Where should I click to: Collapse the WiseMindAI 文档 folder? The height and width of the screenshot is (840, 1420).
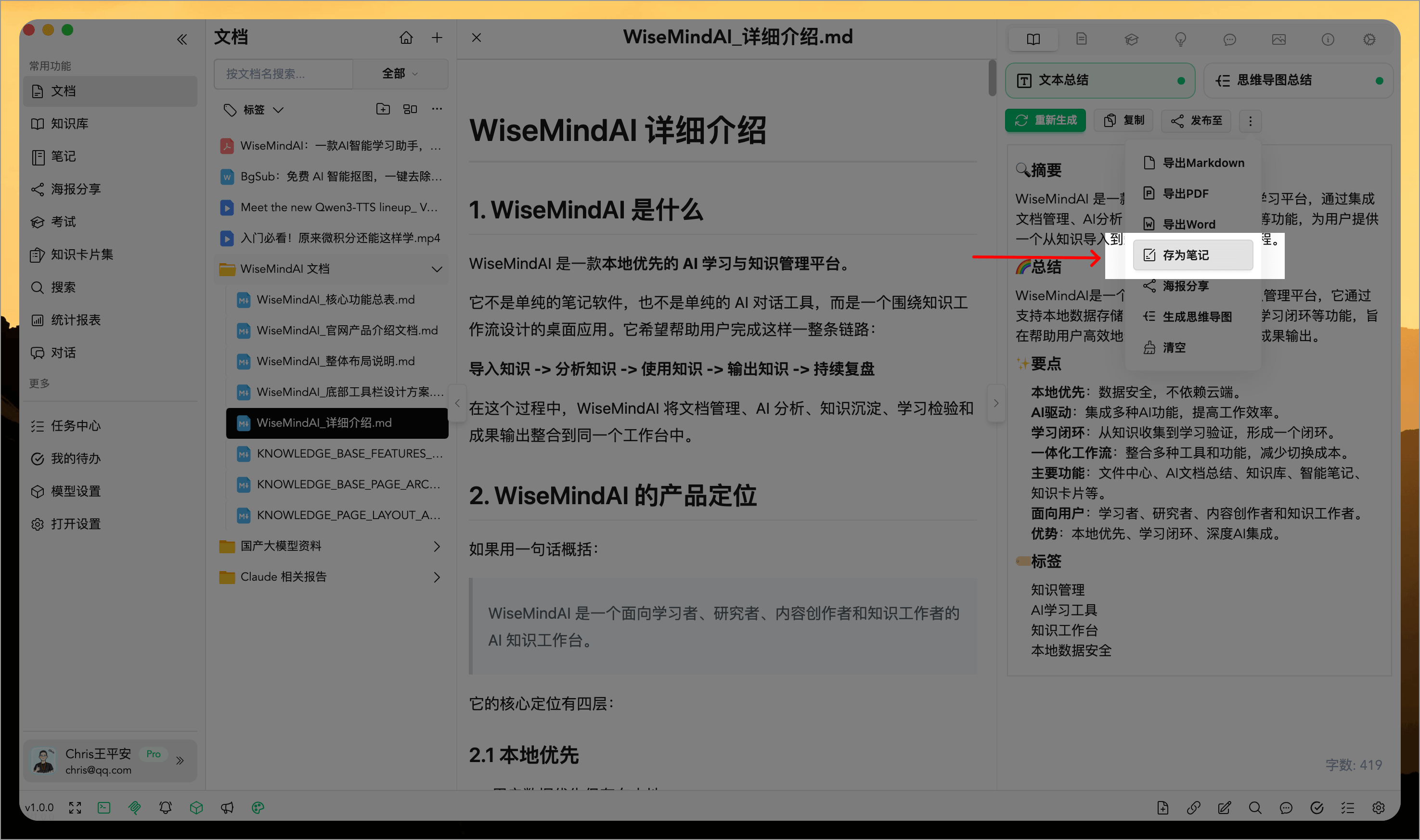tap(437, 269)
